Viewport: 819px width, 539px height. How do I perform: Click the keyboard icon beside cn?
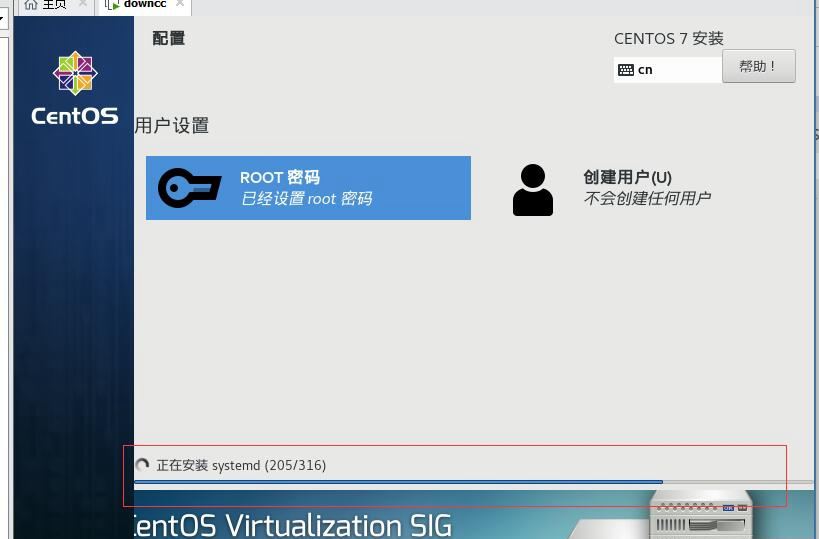[626, 70]
